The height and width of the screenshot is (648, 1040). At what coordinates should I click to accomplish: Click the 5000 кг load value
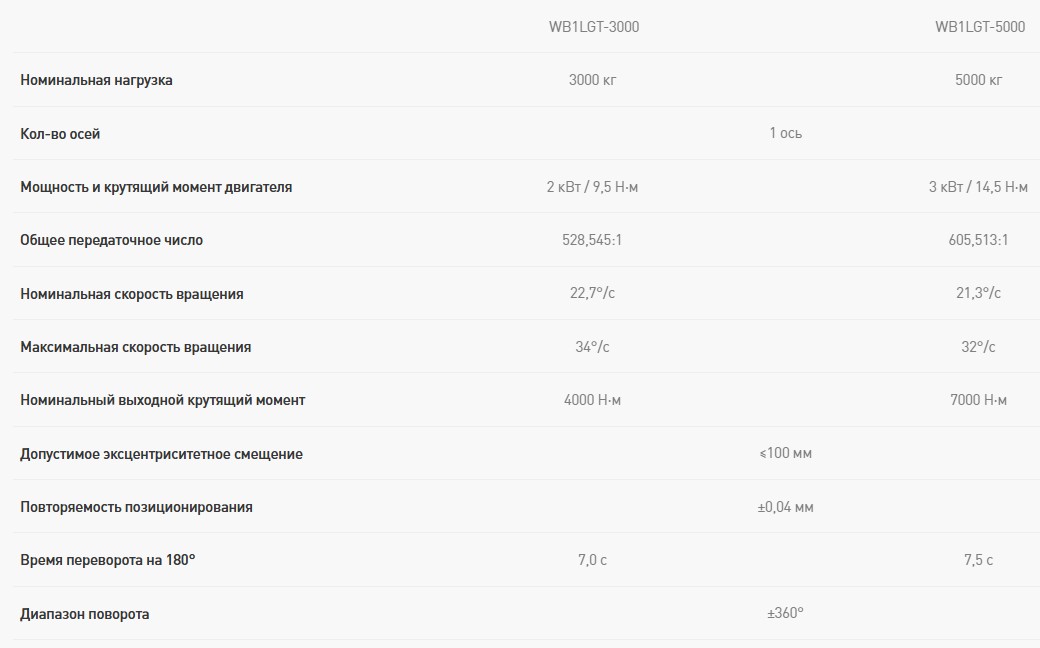(x=978, y=80)
